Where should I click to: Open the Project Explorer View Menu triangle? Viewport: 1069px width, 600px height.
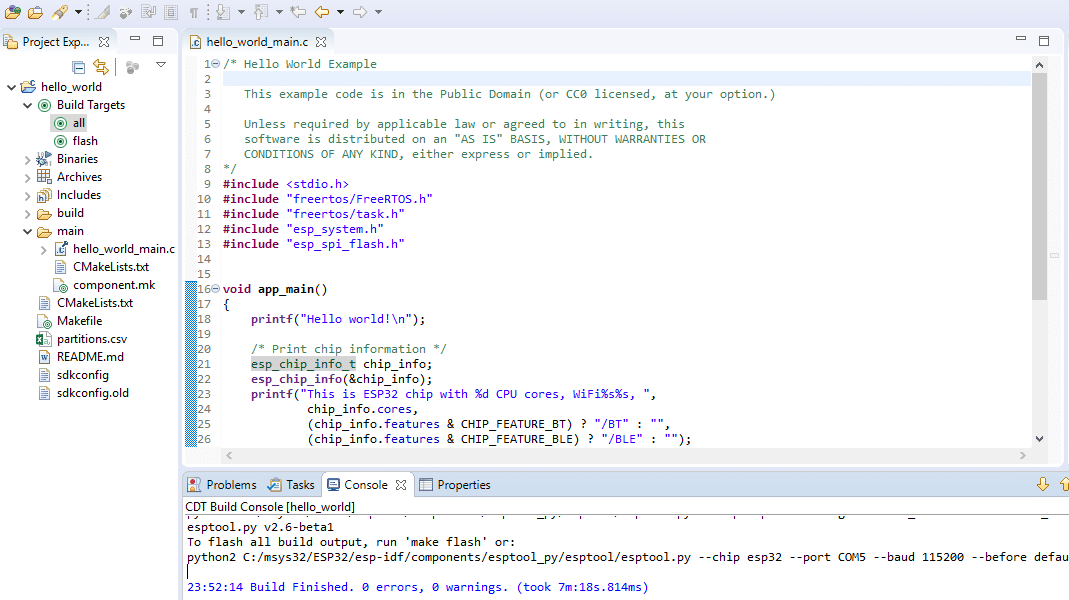tap(161, 65)
